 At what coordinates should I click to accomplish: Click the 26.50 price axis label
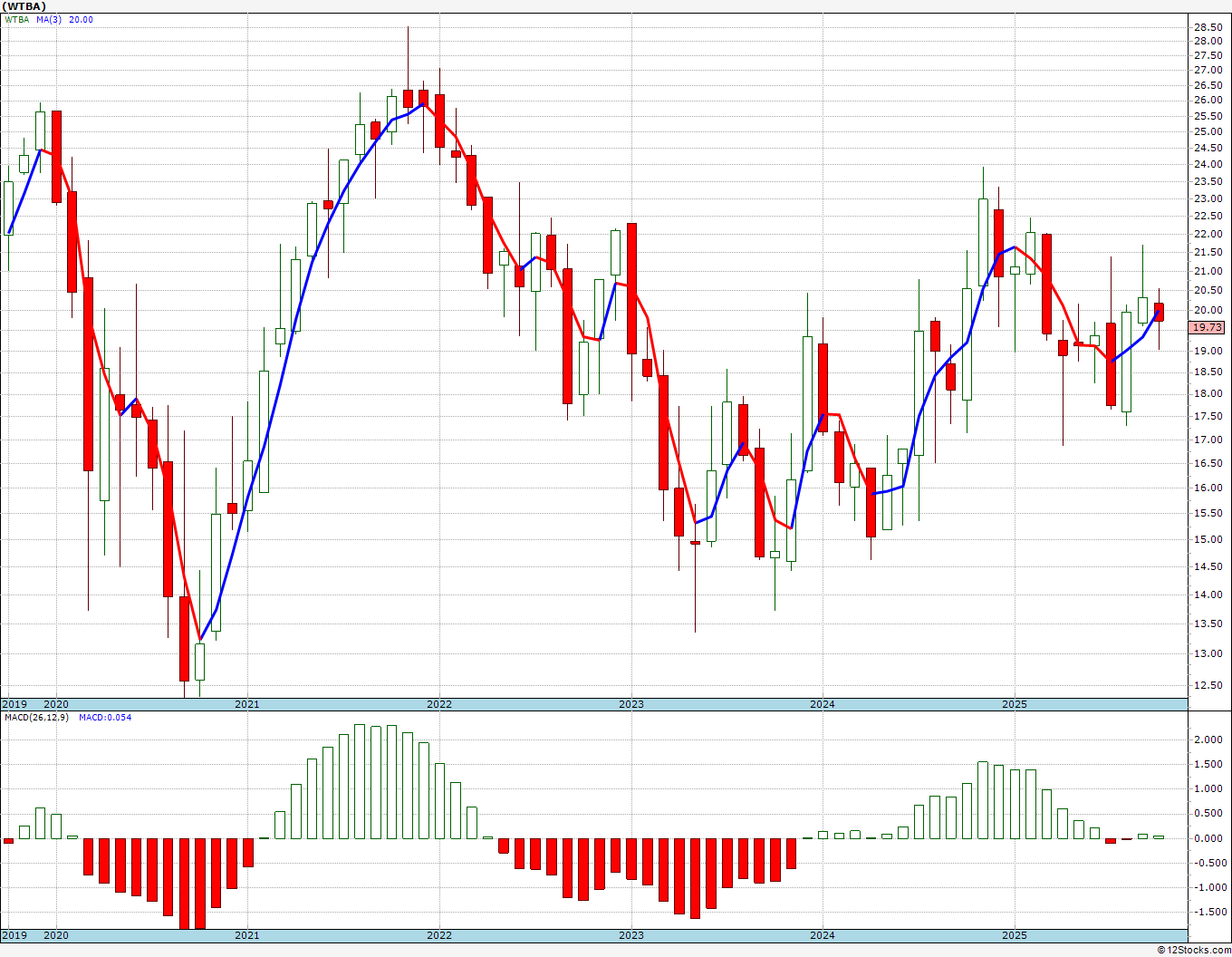click(1208, 86)
